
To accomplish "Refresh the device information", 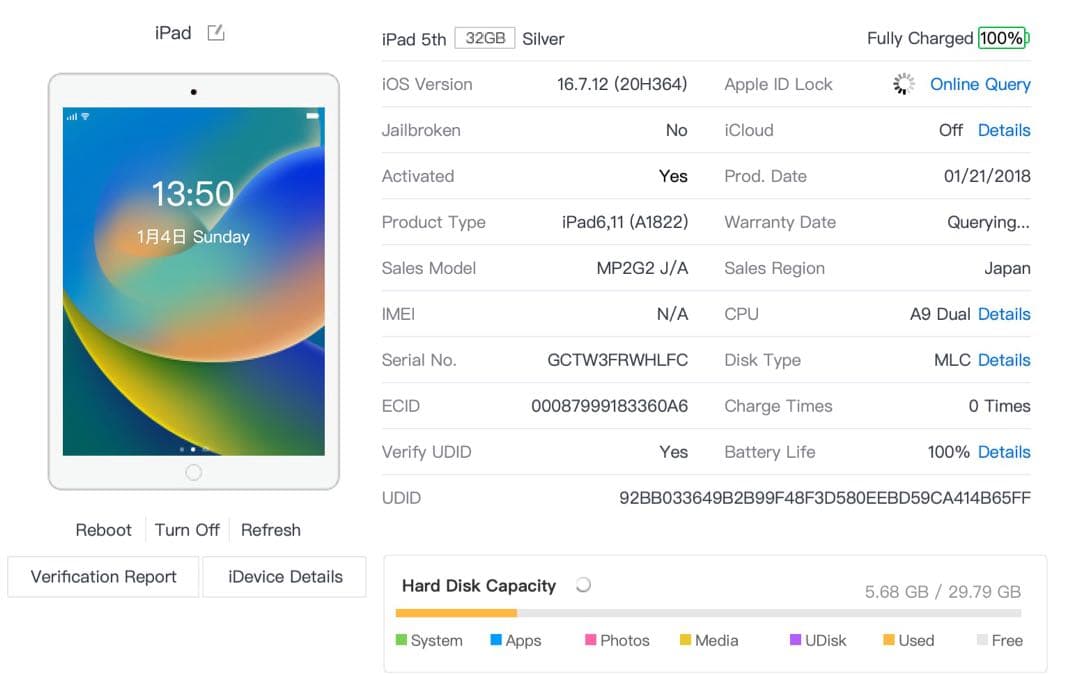I will [270, 530].
